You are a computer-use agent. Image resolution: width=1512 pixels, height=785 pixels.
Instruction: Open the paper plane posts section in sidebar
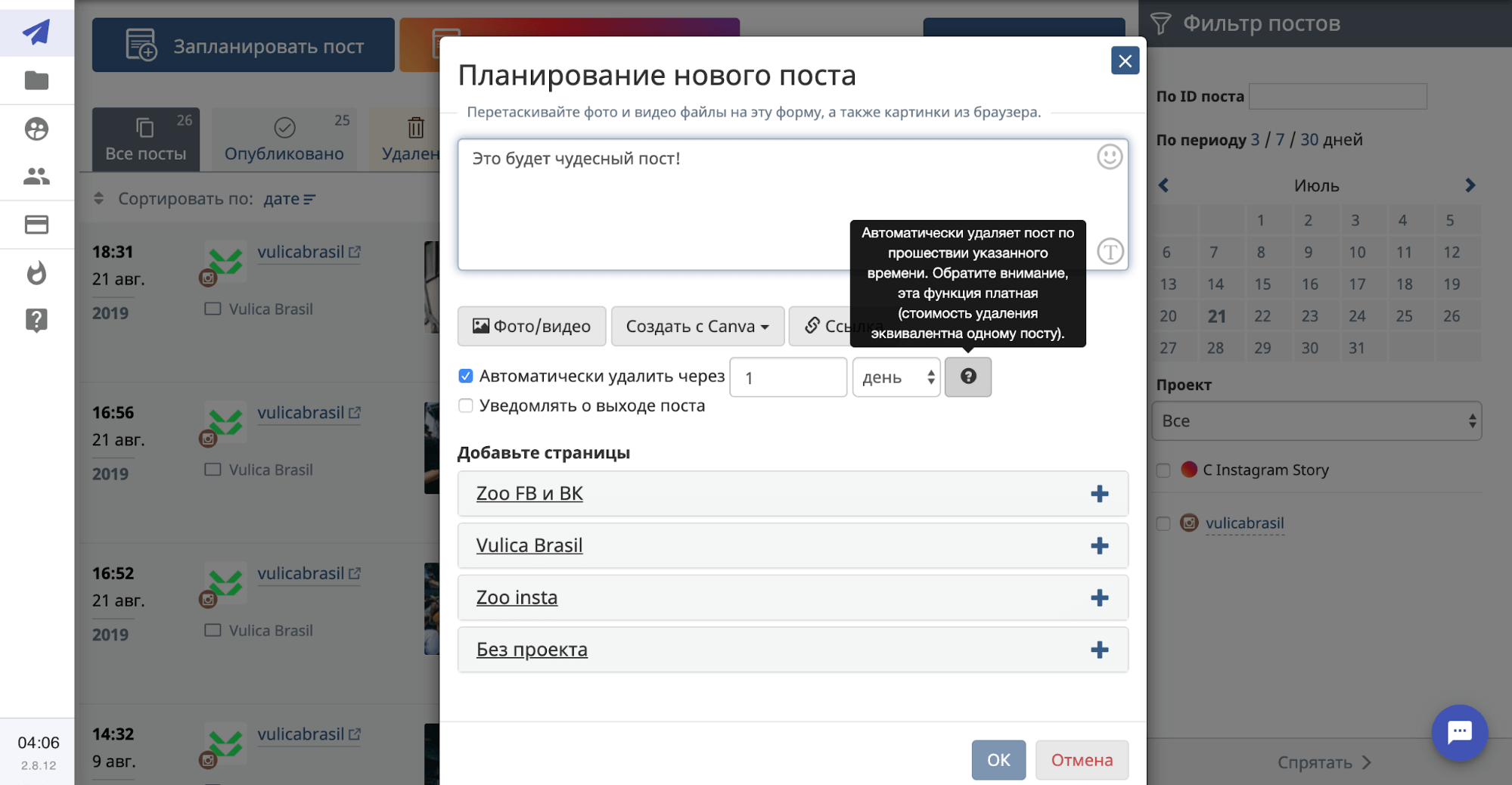pyautogui.click(x=36, y=32)
